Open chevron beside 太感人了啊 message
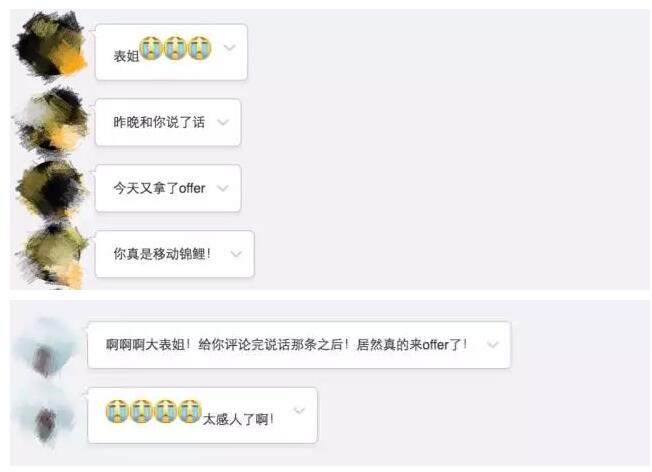 (300, 411)
